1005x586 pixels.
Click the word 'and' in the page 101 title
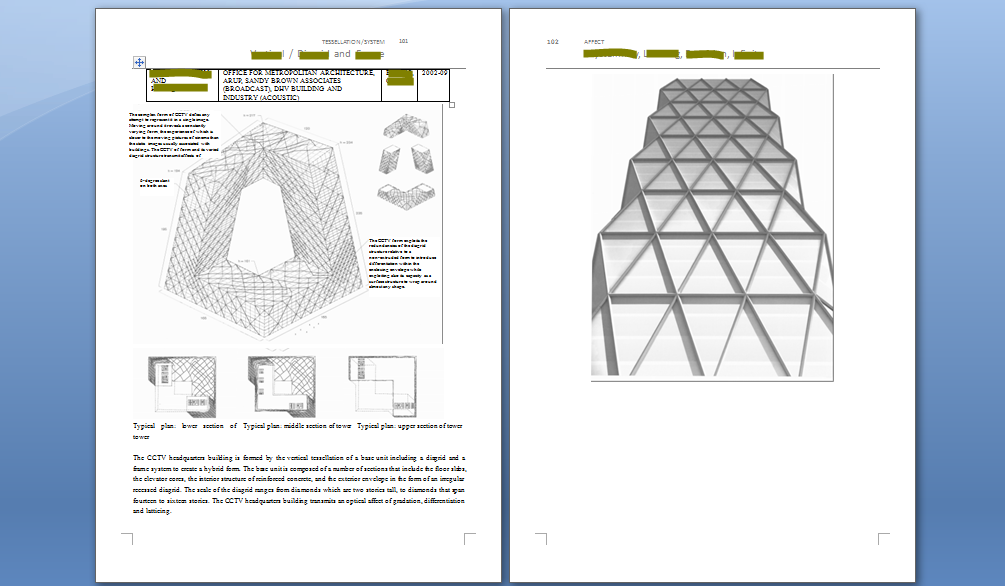click(342, 54)
